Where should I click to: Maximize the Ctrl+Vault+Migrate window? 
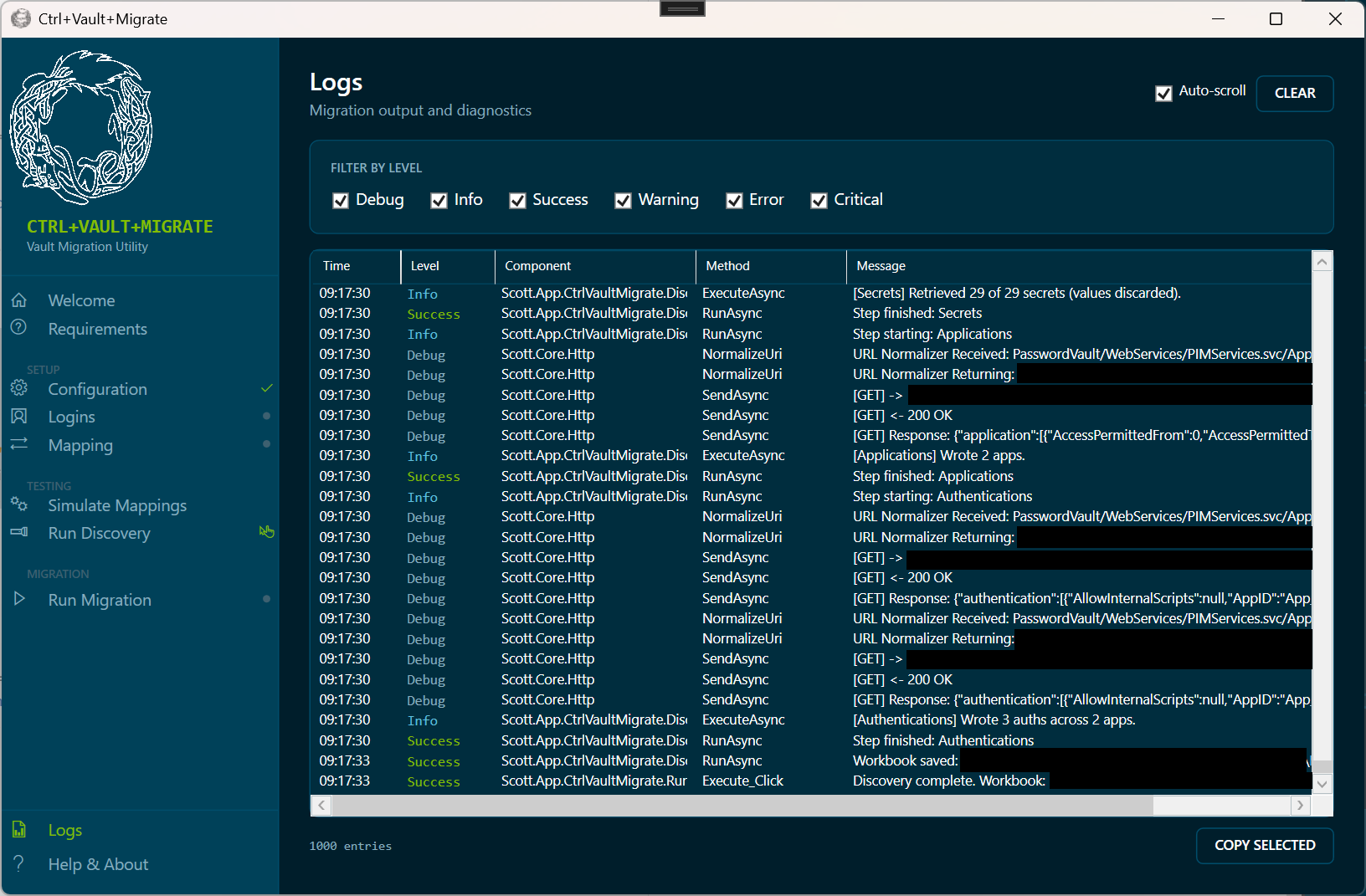[x=1276, y=18]
